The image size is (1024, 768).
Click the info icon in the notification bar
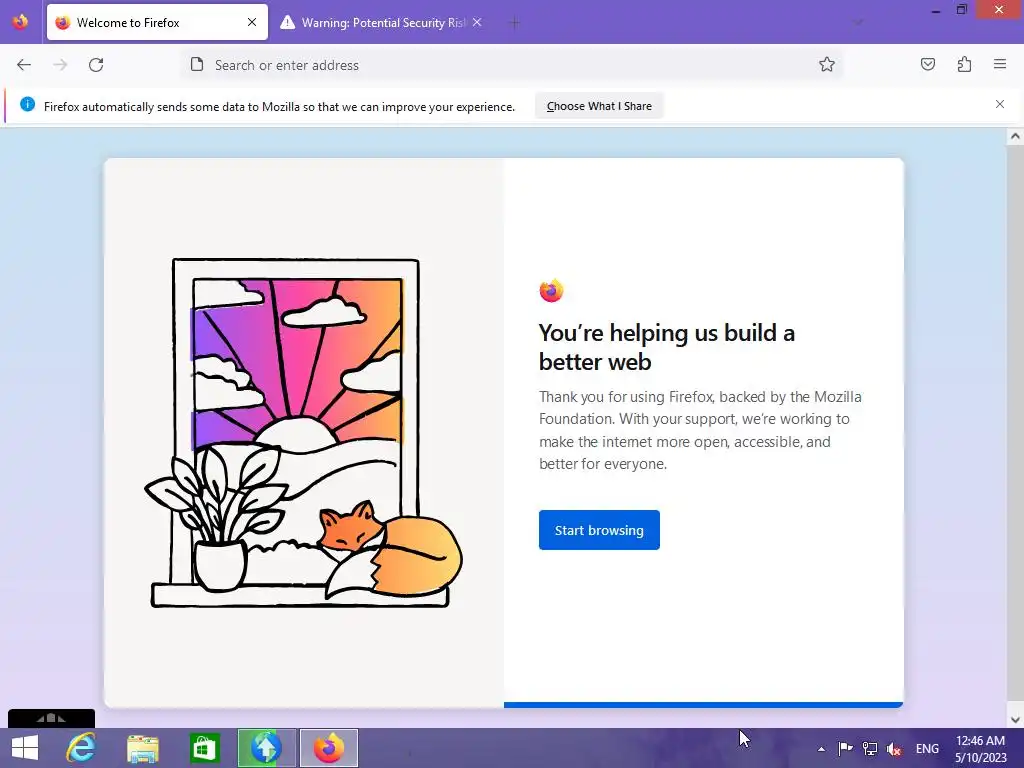(x=27, y=104)
